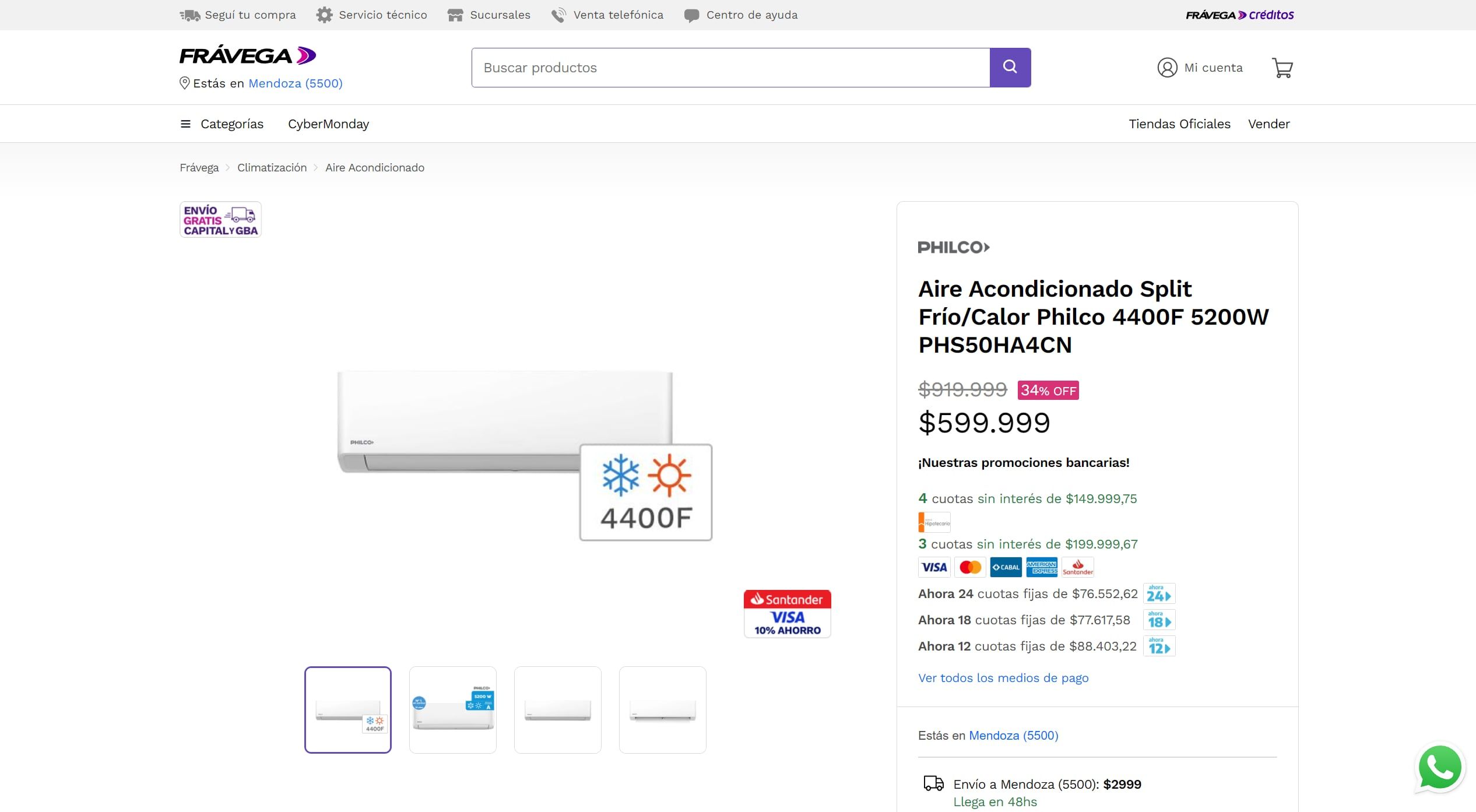This screenshot has height=812, width=1476.
Task: Open the shopping cart
Action: [x=1282, y=68]
